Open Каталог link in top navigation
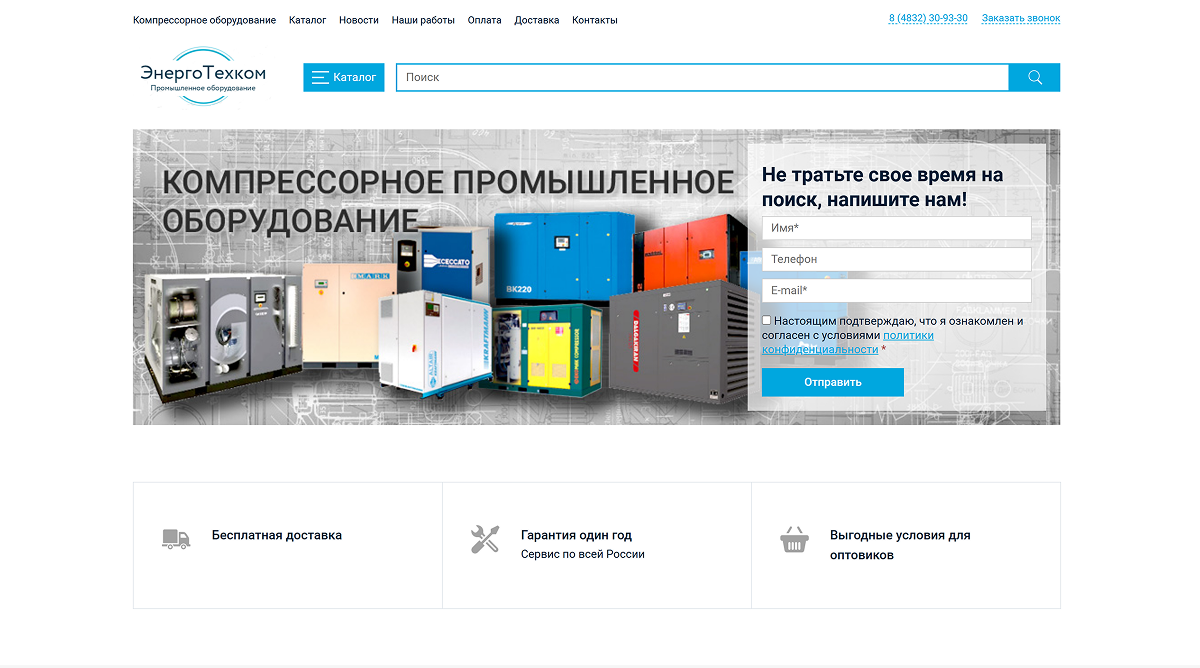1200x668 pixels. 307,20
